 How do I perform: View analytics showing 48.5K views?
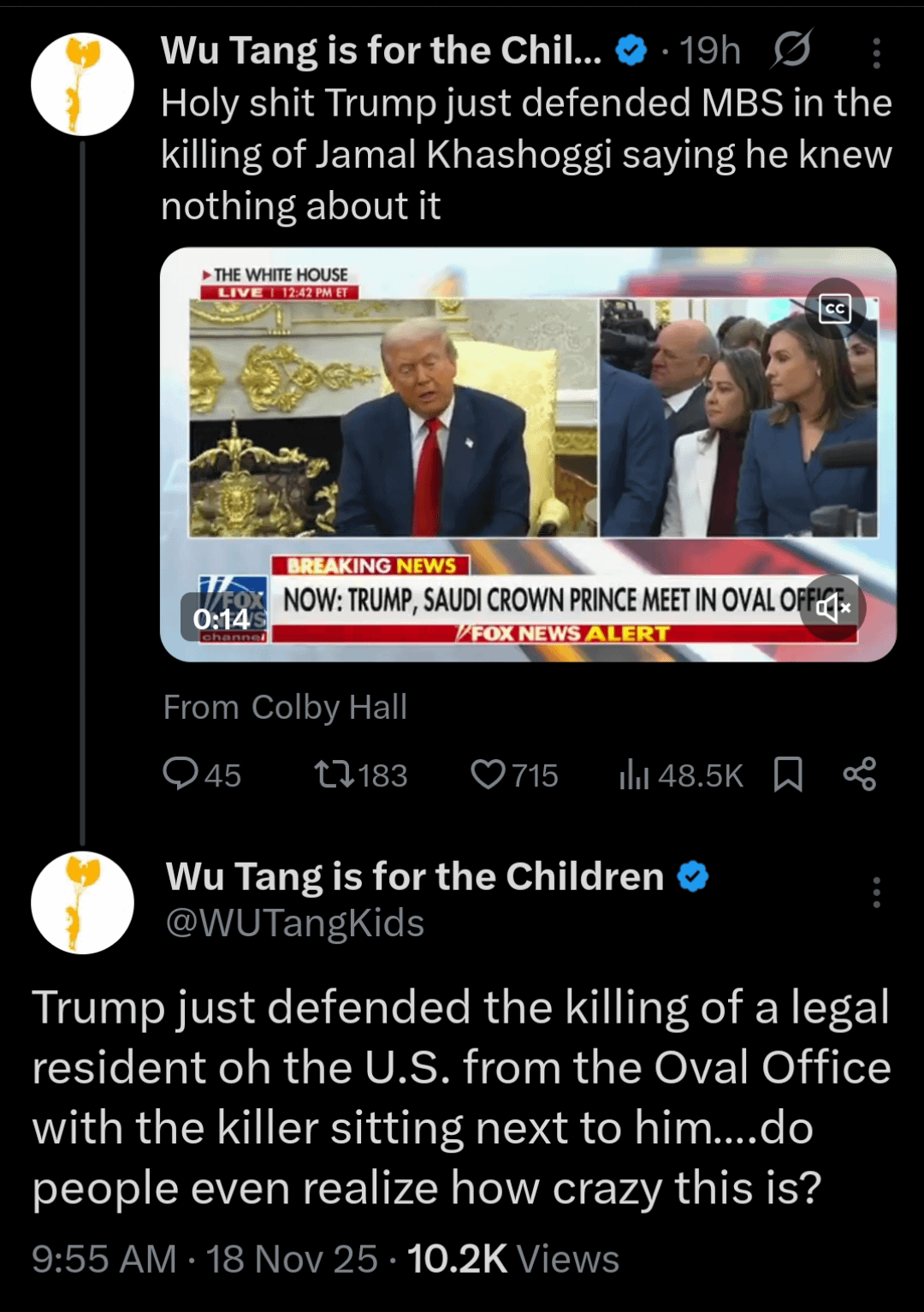[x=681, y=775]
